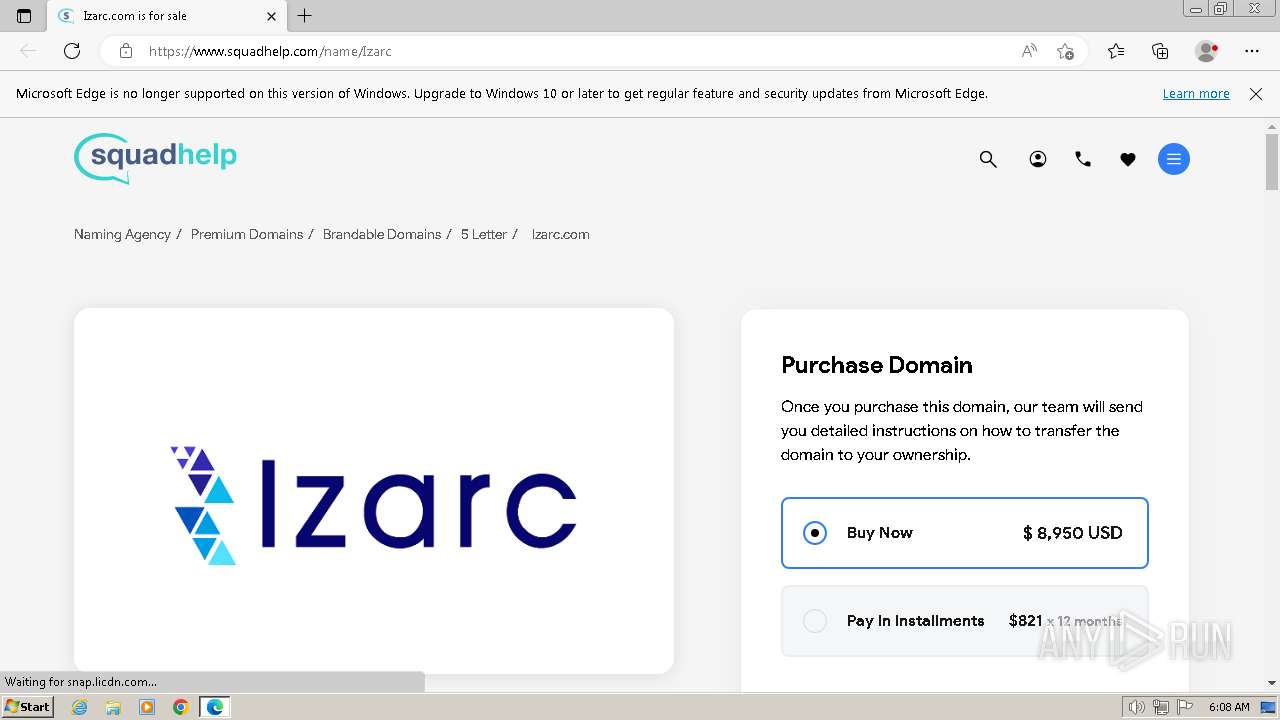Open the blue hamburger menu
1280x720 pixels.
click(x=1174, y=159)
